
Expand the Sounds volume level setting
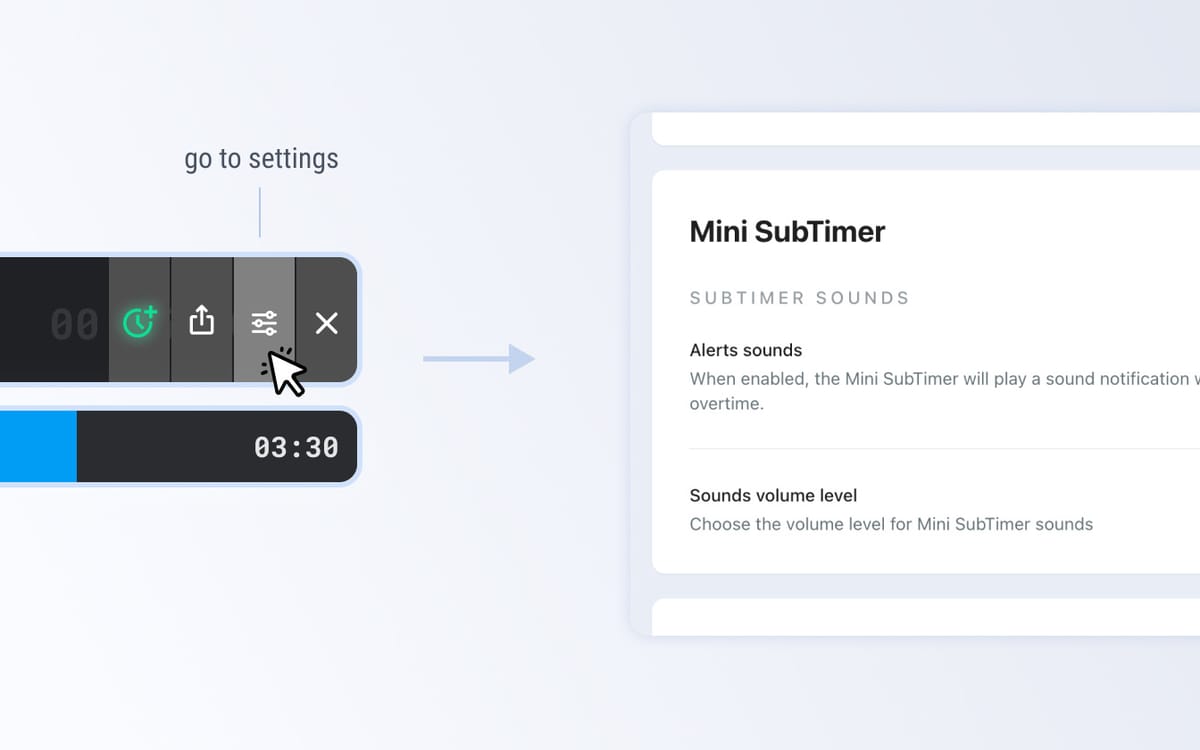[773, 495]
